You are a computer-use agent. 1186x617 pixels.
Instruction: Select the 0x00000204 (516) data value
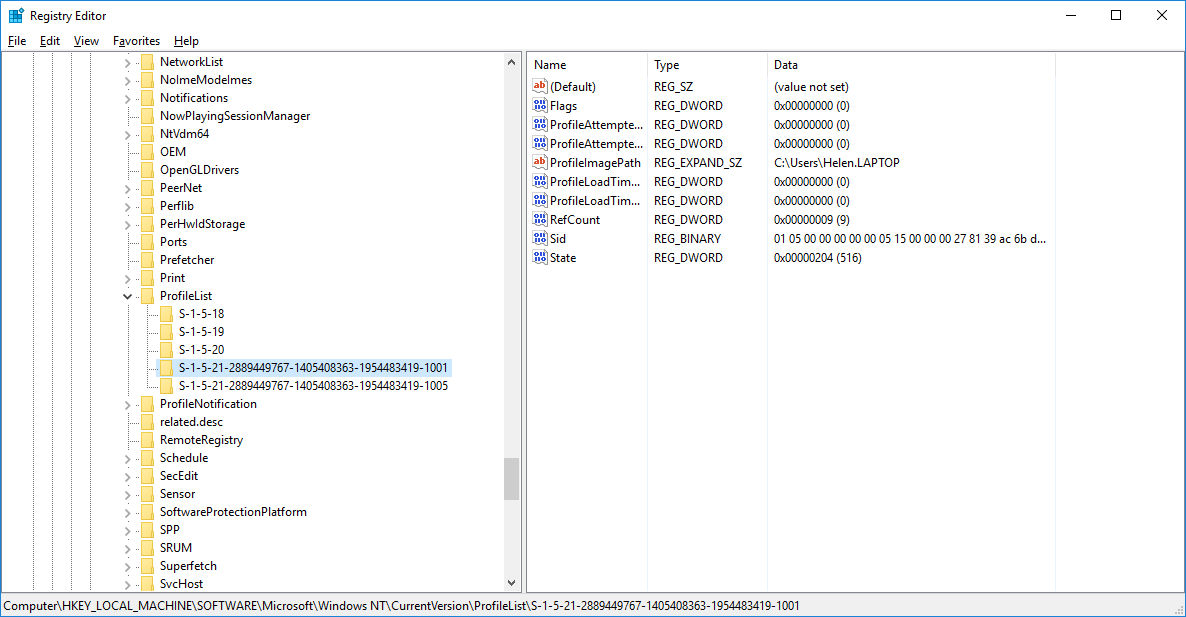818,258
